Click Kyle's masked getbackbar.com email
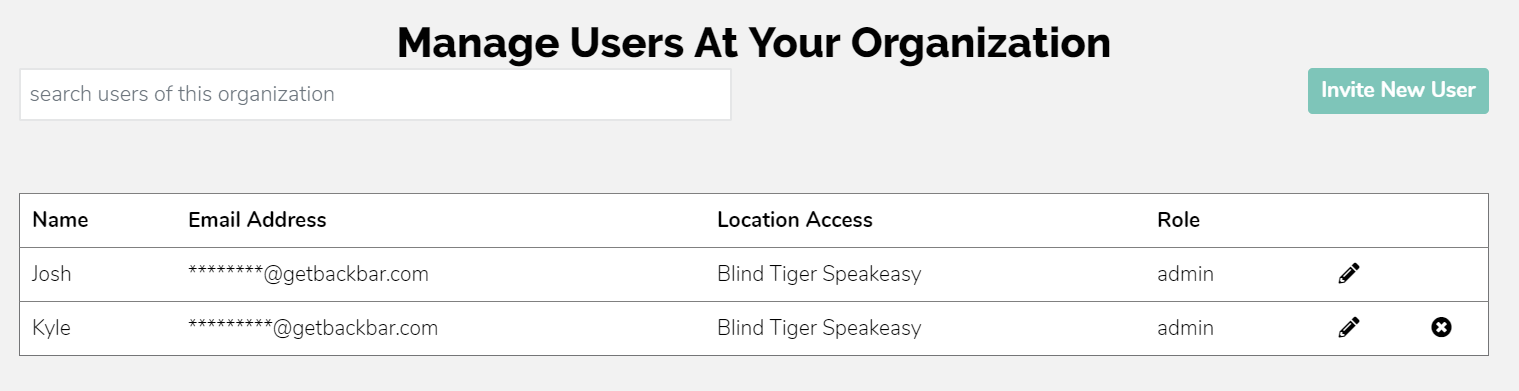Screen dimensions: 1519x391 (x=313, y=327)
